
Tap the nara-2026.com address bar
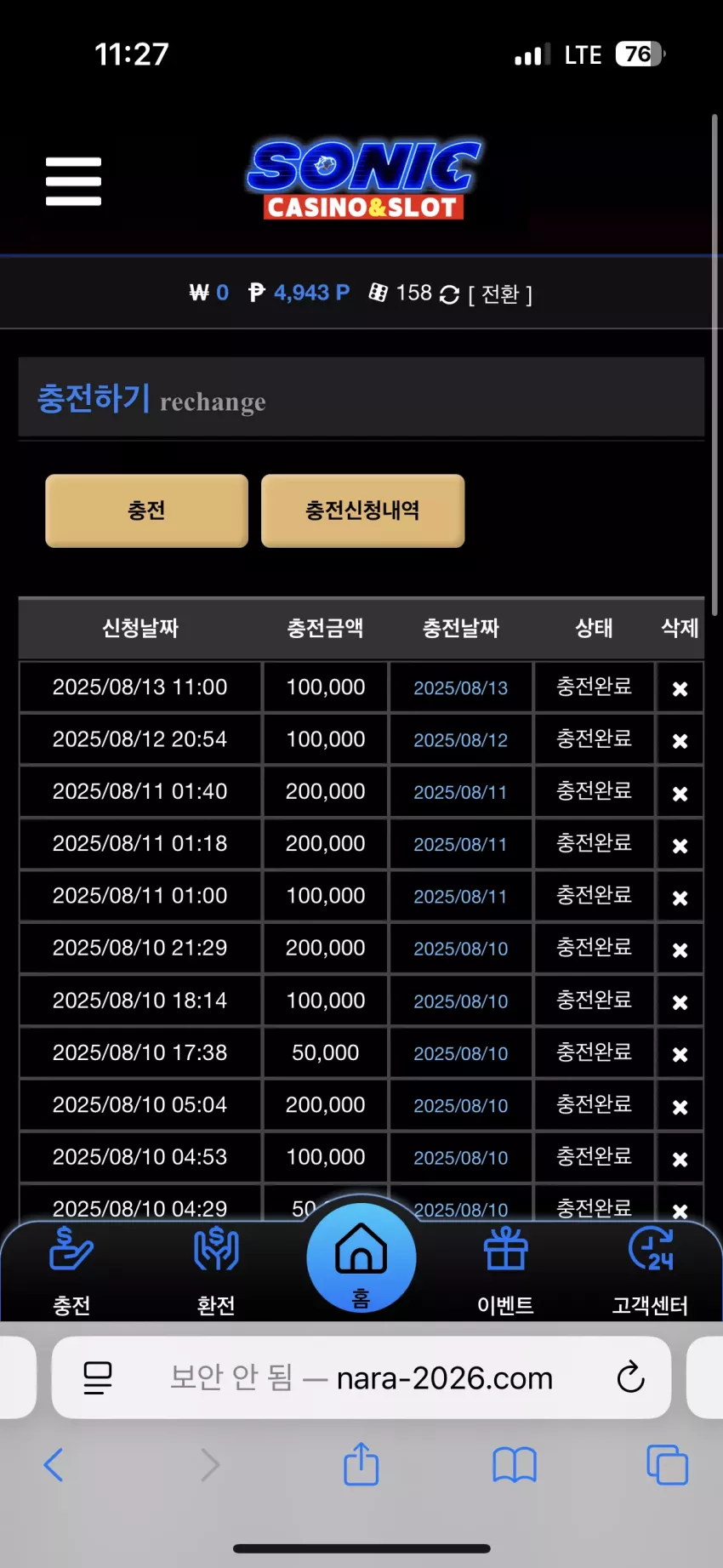[361, 1377]
